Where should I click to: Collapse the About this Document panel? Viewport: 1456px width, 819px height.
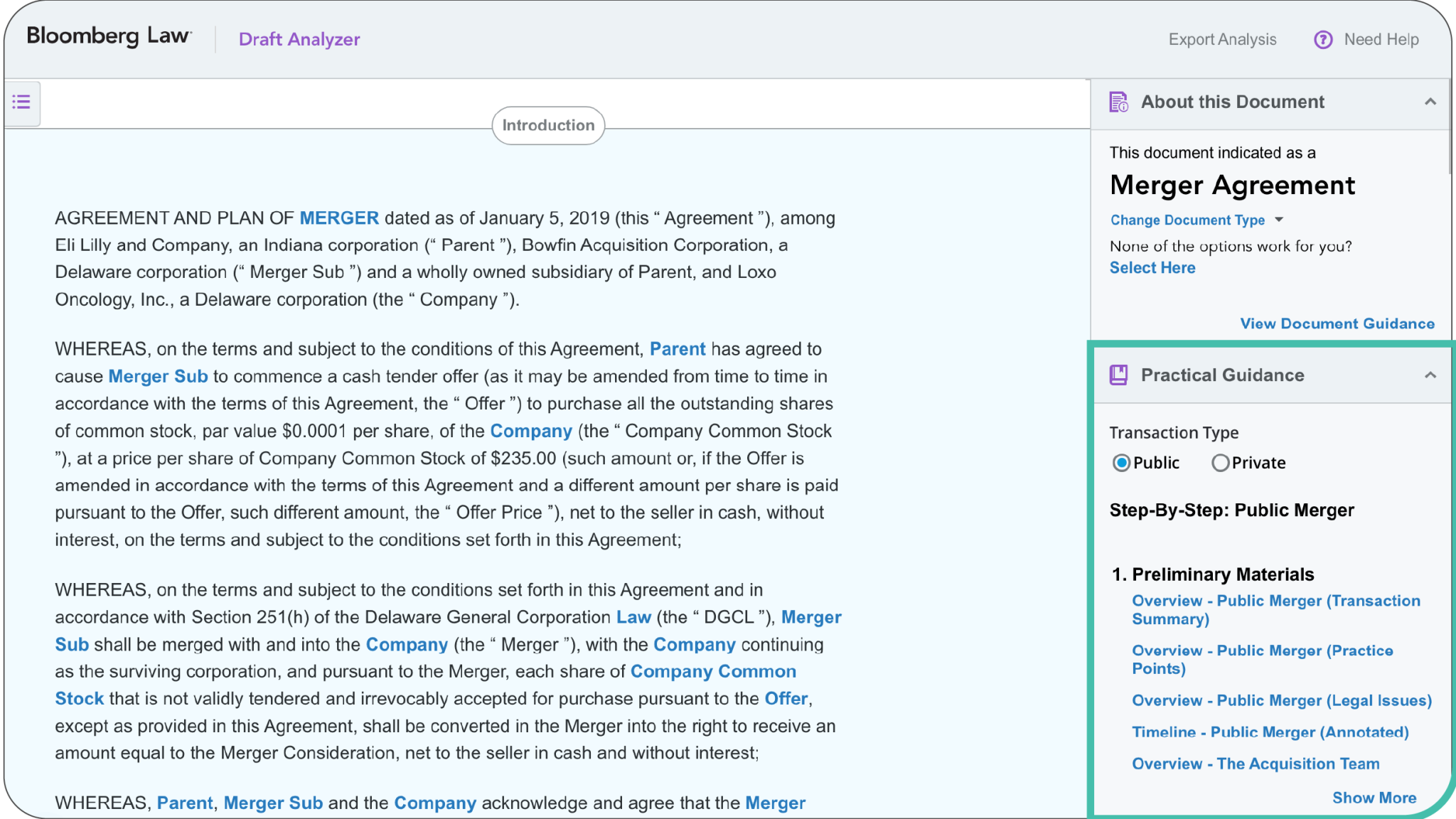click(x=1432, y=102)
